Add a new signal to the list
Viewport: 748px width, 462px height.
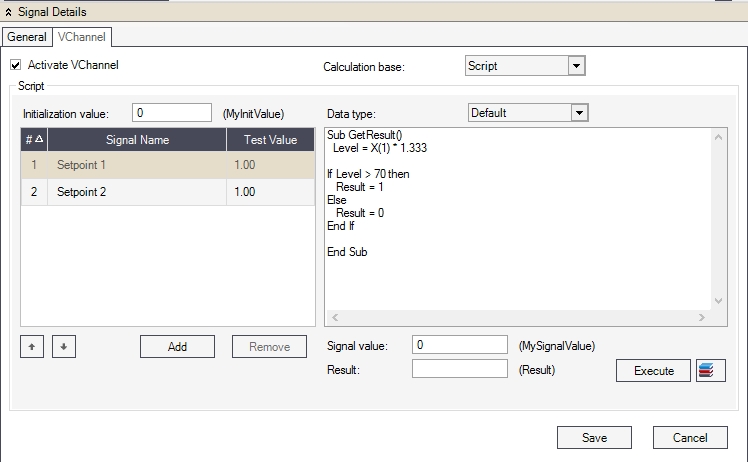177,347
